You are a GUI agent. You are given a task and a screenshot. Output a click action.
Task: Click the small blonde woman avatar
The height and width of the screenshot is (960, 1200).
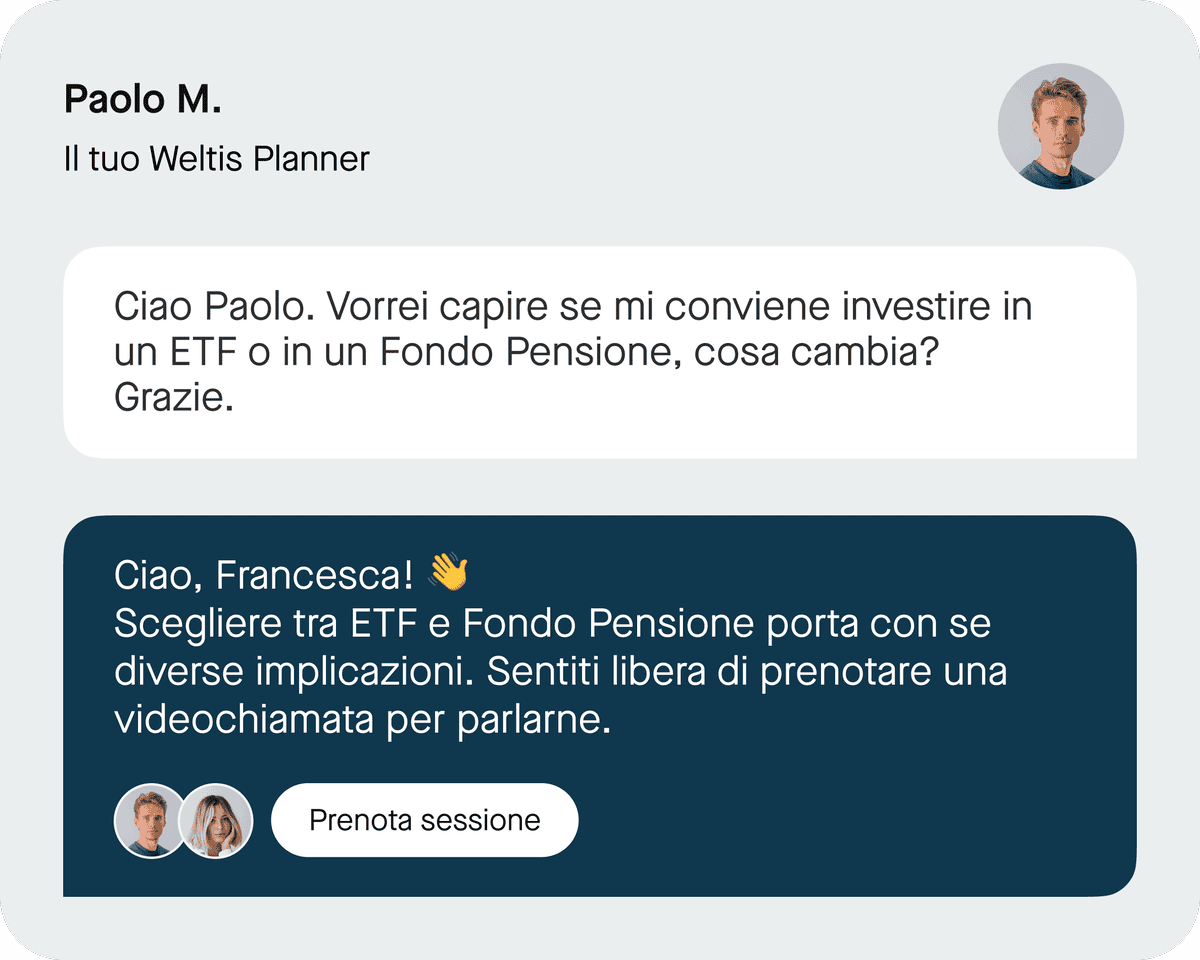click(x=216, y=820)
